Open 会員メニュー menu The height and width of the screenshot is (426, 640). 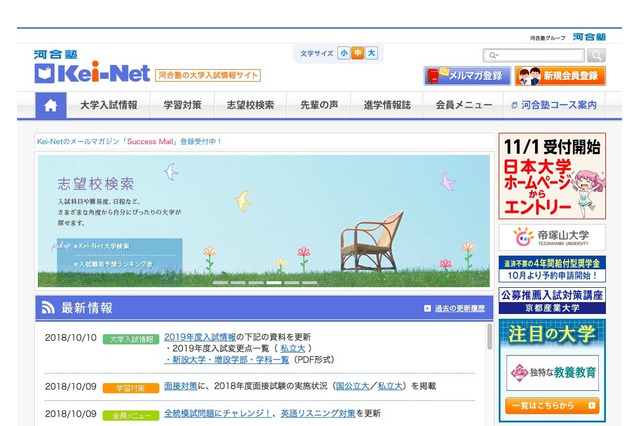pos(464,105)
